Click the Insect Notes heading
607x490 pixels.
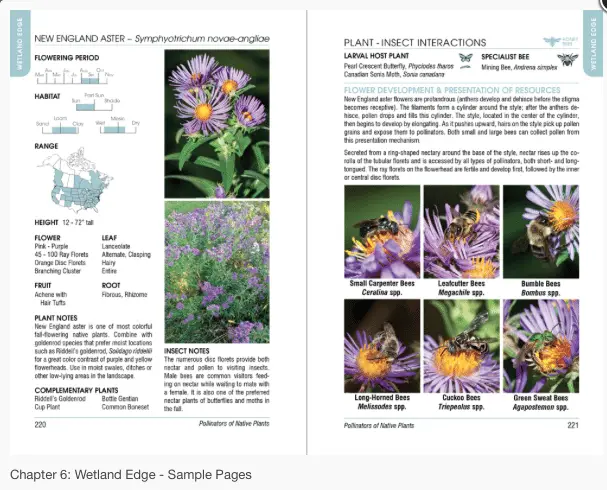click(187, 351)
